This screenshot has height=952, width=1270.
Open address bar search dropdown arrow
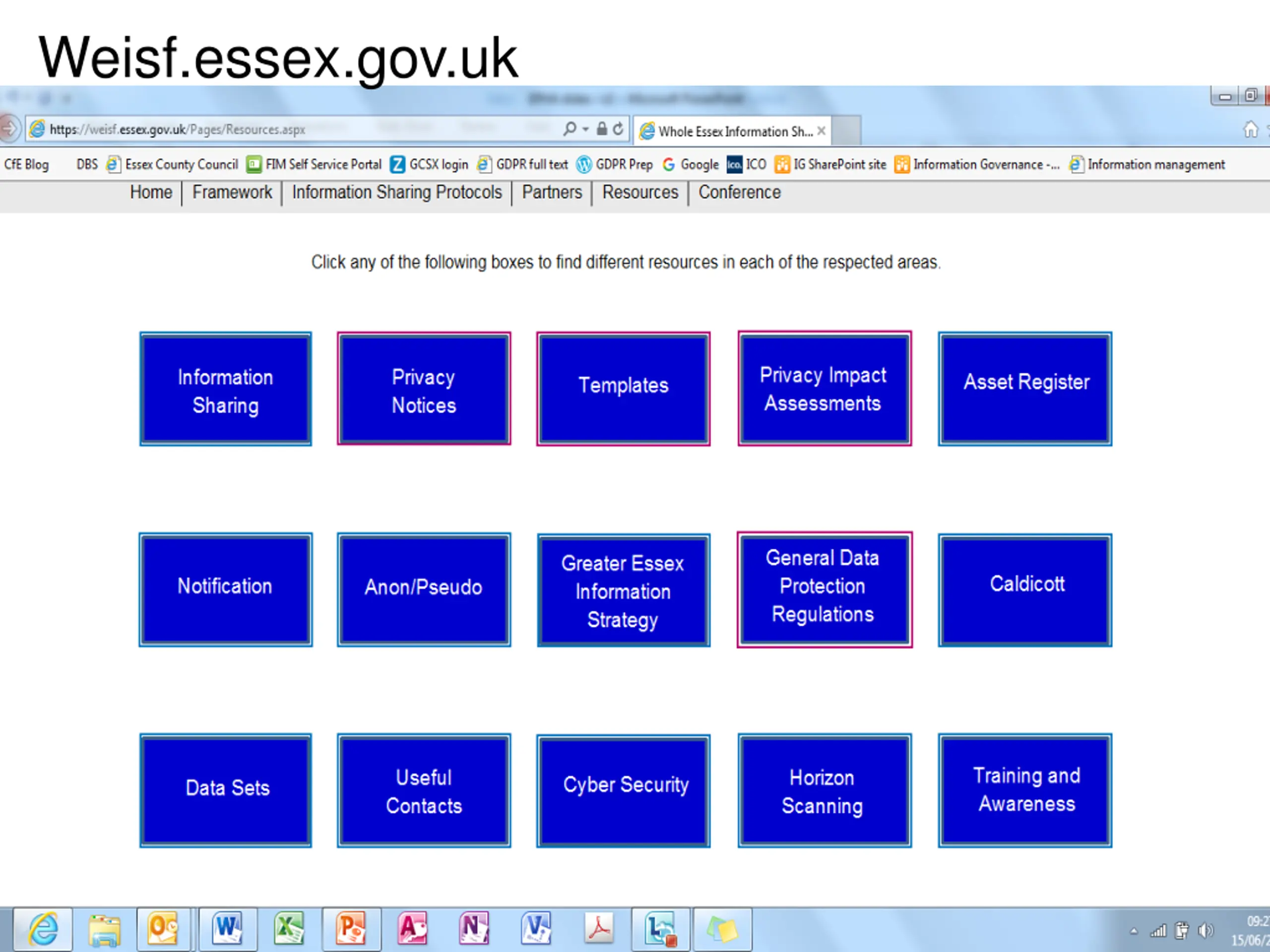point(585,130)
